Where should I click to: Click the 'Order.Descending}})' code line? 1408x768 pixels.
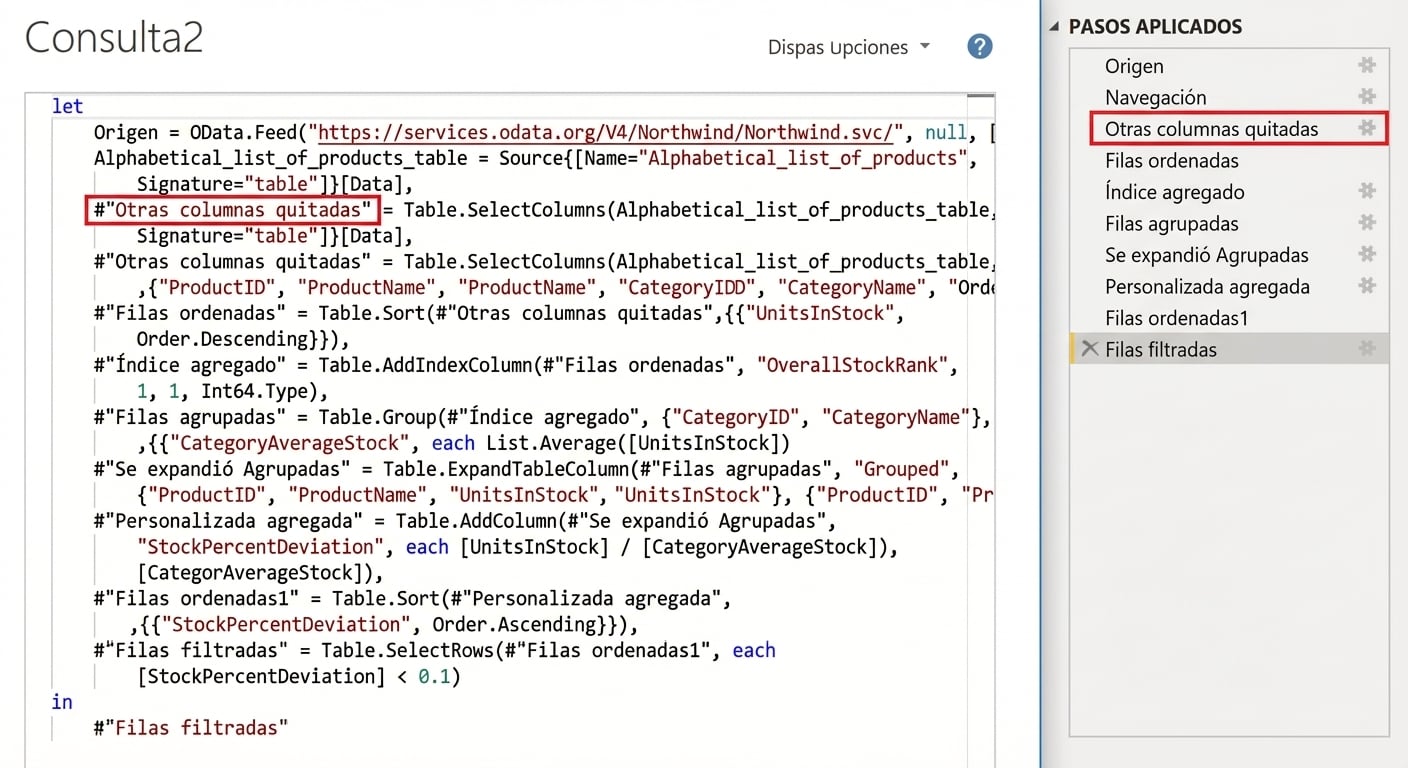pyautogui.click(x=243, y=339)
